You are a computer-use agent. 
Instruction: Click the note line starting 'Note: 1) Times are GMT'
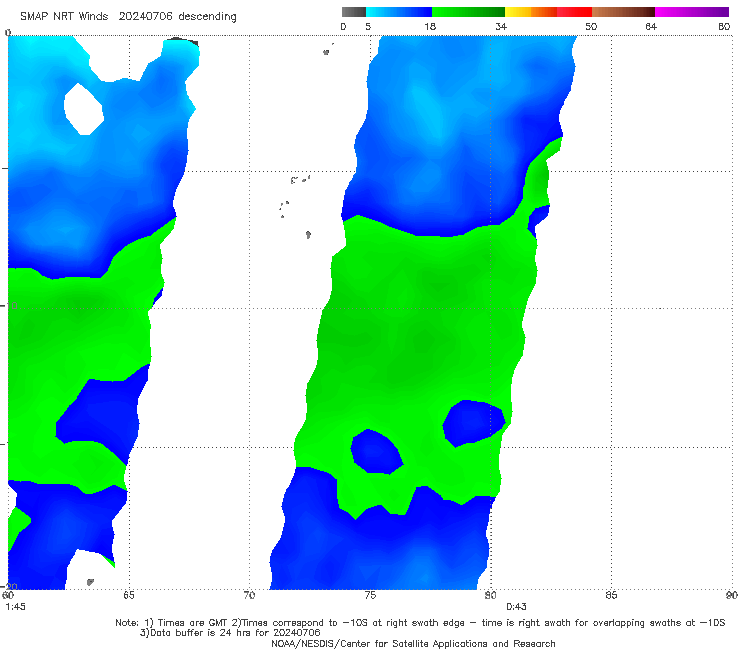pos(420,623)
